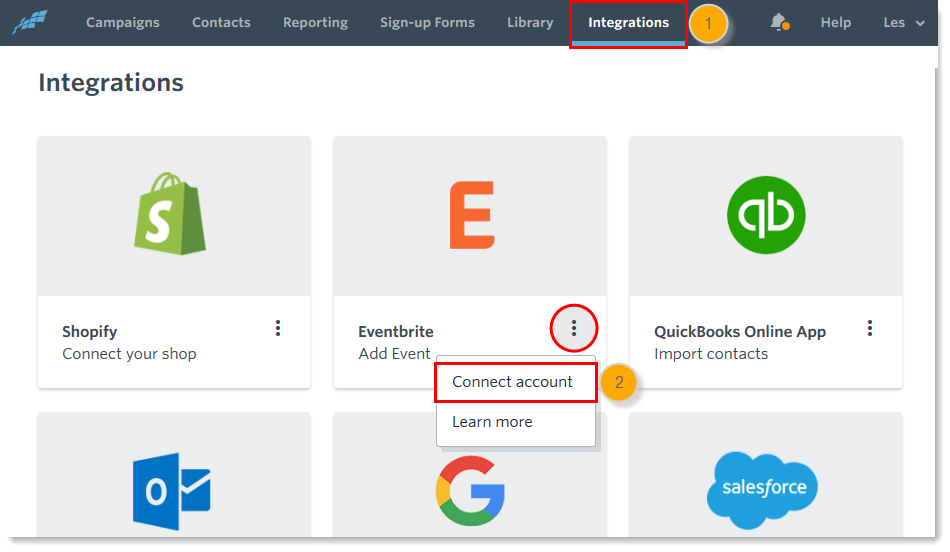
Task: Click the Help link in the navbar
Action: [x=835, y=22]
